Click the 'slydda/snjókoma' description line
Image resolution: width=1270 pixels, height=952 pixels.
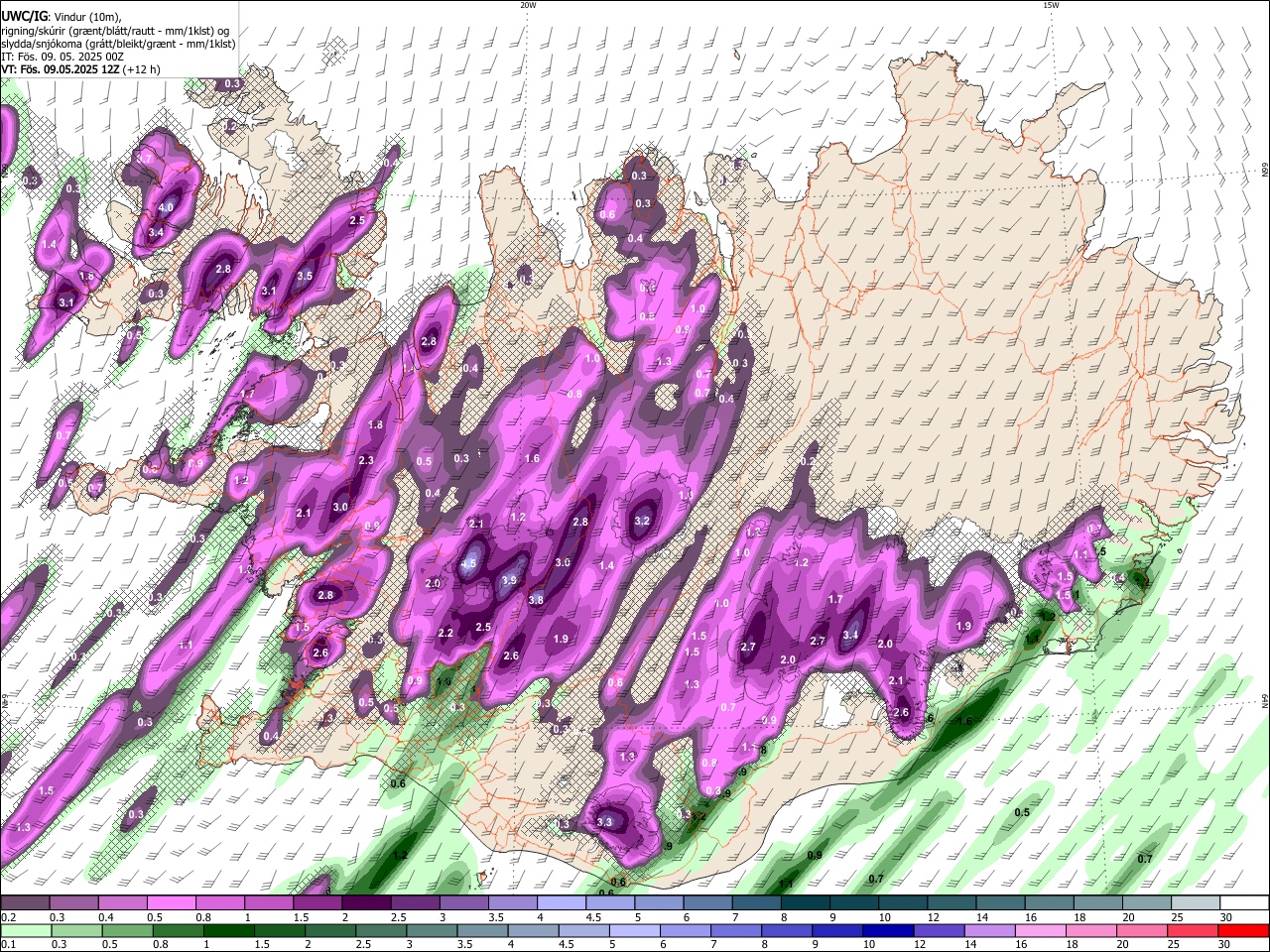pyautogui.click(x=119, y=43)
